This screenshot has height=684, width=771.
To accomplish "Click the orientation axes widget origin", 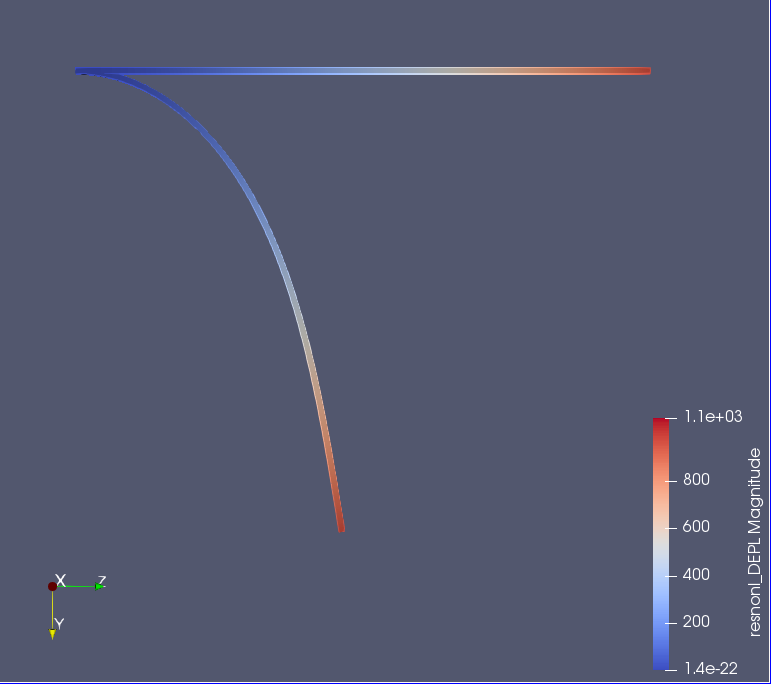I will coord(53,586).
